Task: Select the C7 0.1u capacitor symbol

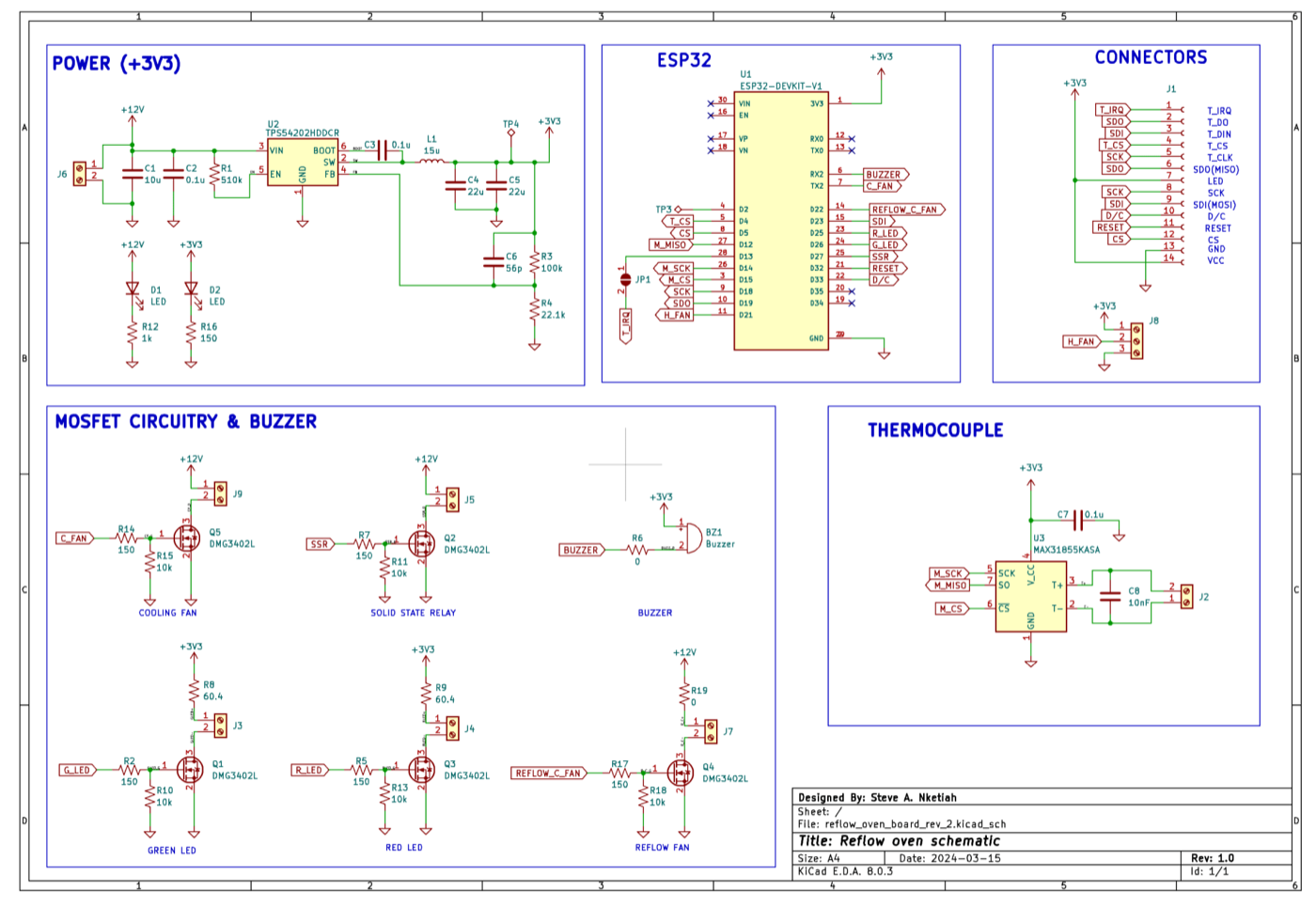Action: point(1078,520)
